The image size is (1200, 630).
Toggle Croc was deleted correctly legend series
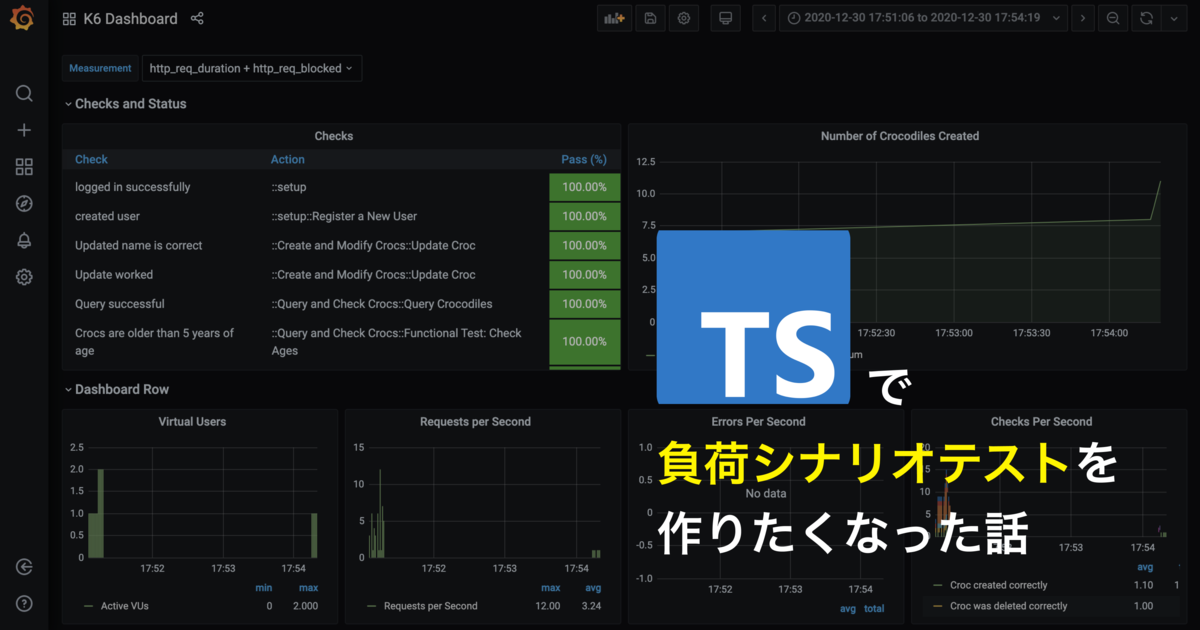1009,606
